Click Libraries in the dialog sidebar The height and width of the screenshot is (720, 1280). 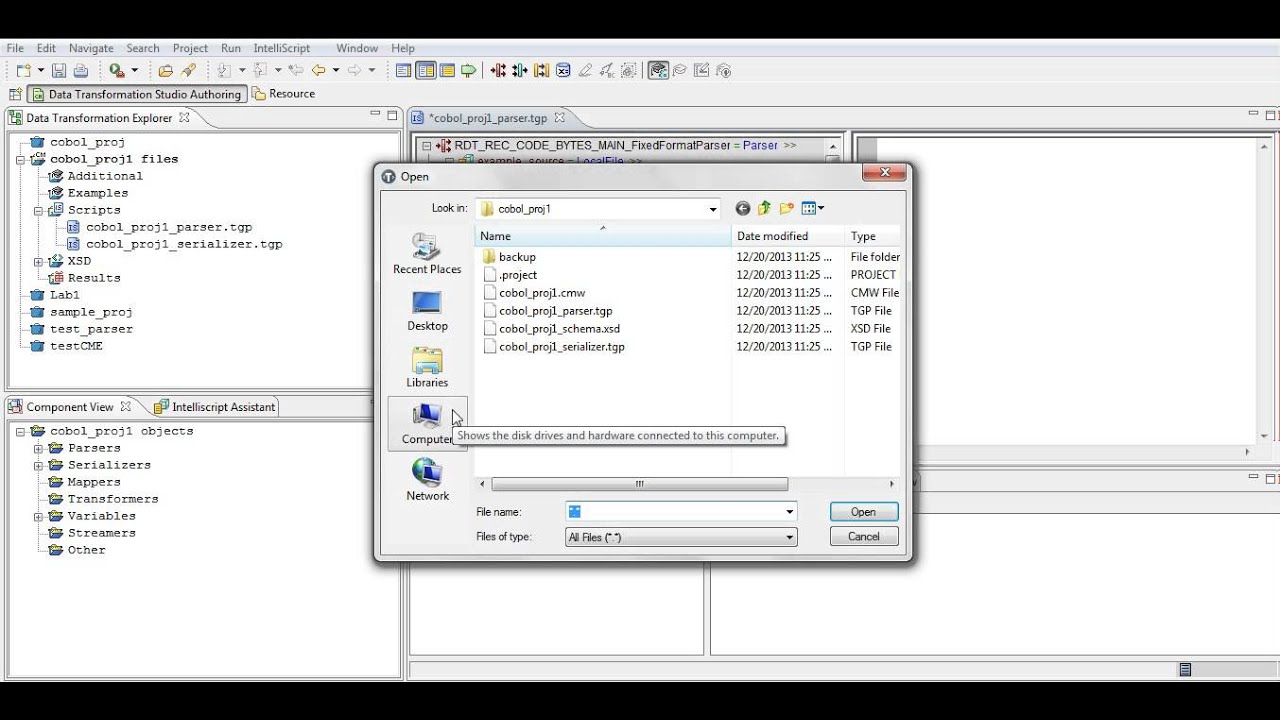point(427,367)
